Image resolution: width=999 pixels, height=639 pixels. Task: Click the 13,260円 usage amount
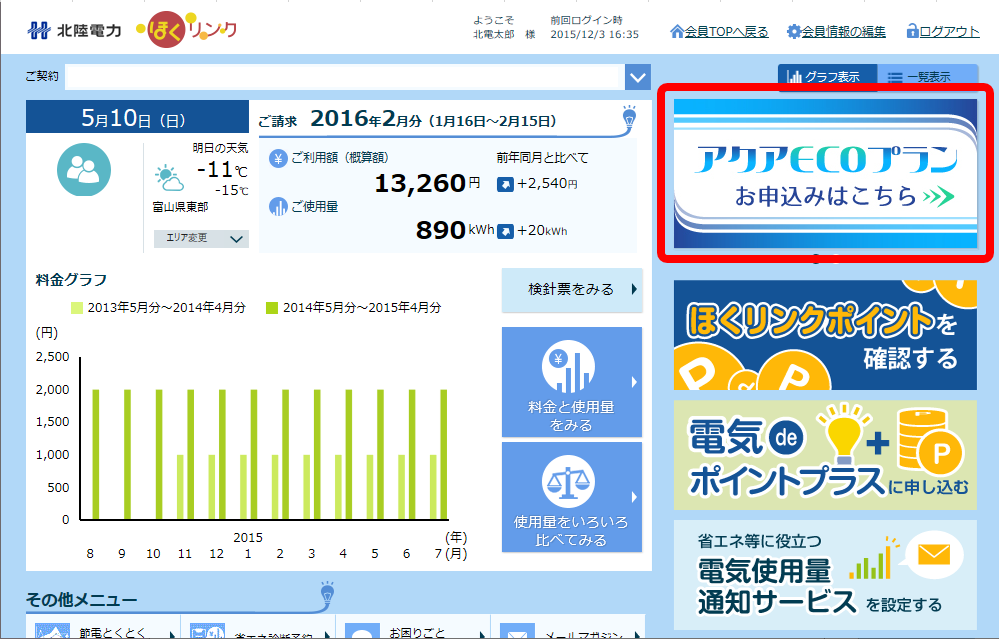[x=427, y=183]
